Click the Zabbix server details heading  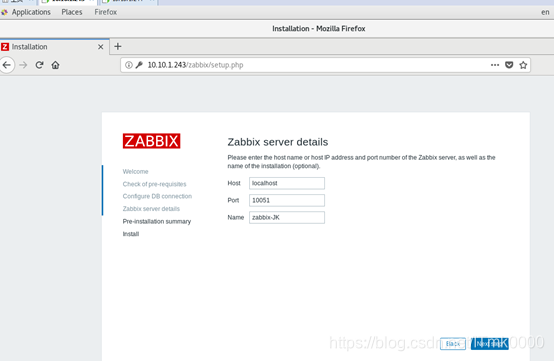(278, 142)
